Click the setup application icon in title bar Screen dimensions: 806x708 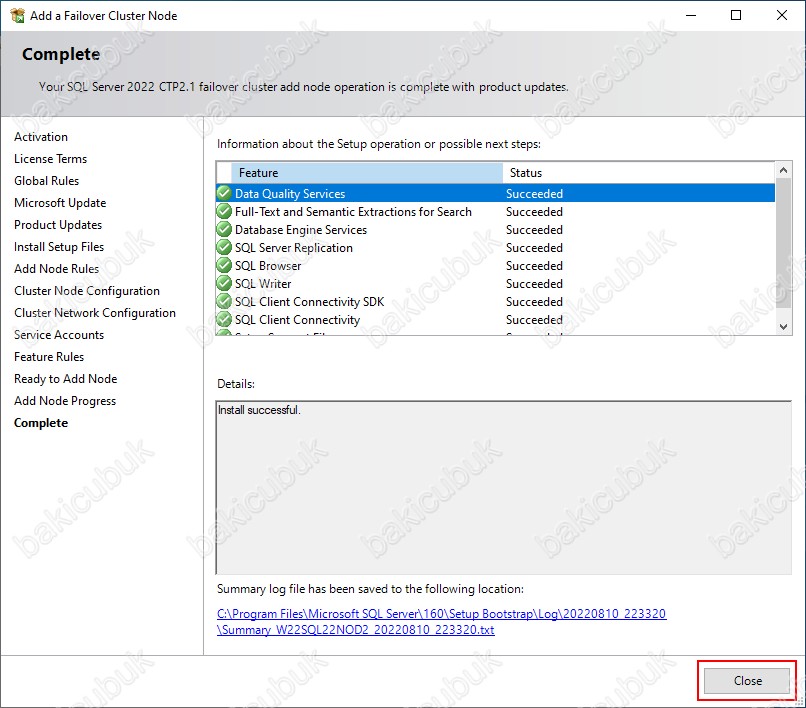[x=17, y=15]
